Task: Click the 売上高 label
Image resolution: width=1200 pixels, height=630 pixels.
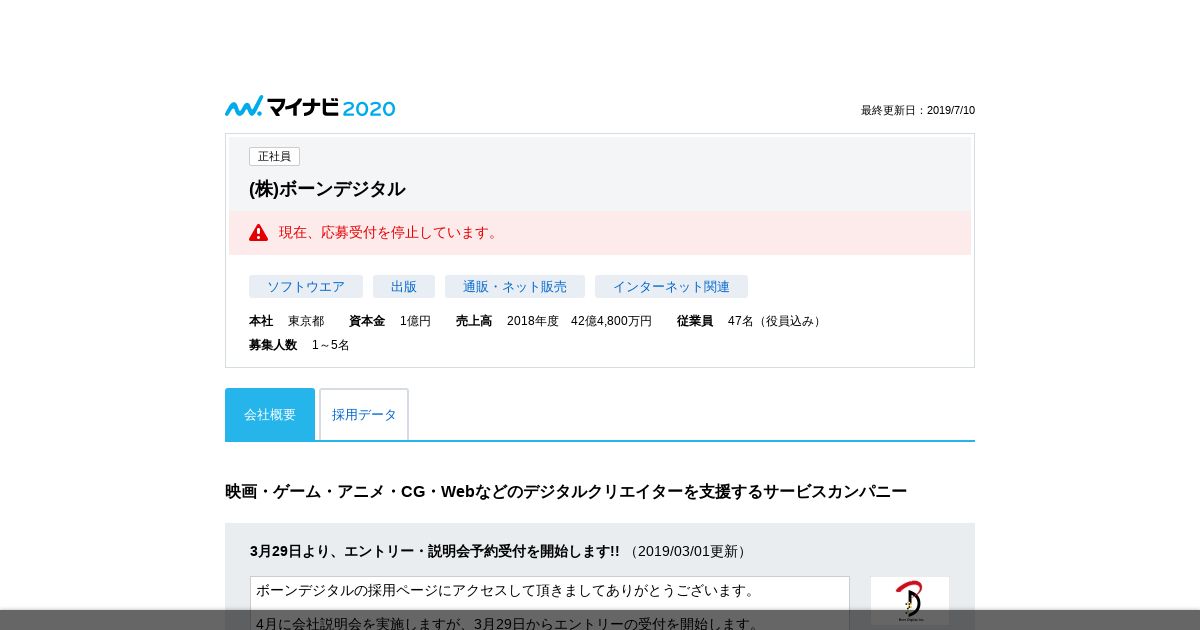Action: [x=474, y=321]
